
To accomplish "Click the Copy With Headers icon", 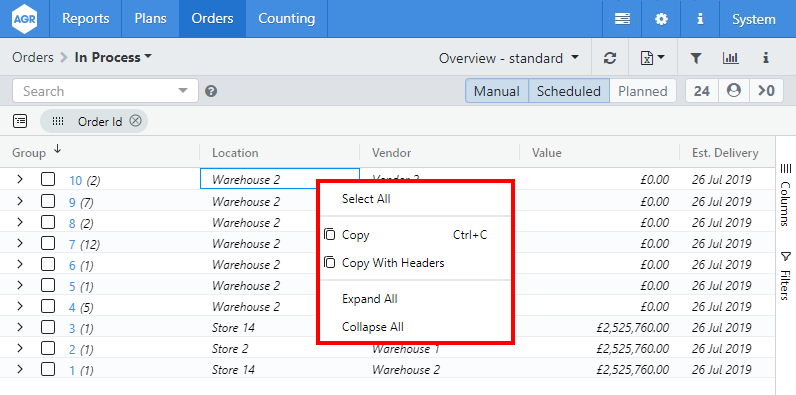I will pos(329,262).
